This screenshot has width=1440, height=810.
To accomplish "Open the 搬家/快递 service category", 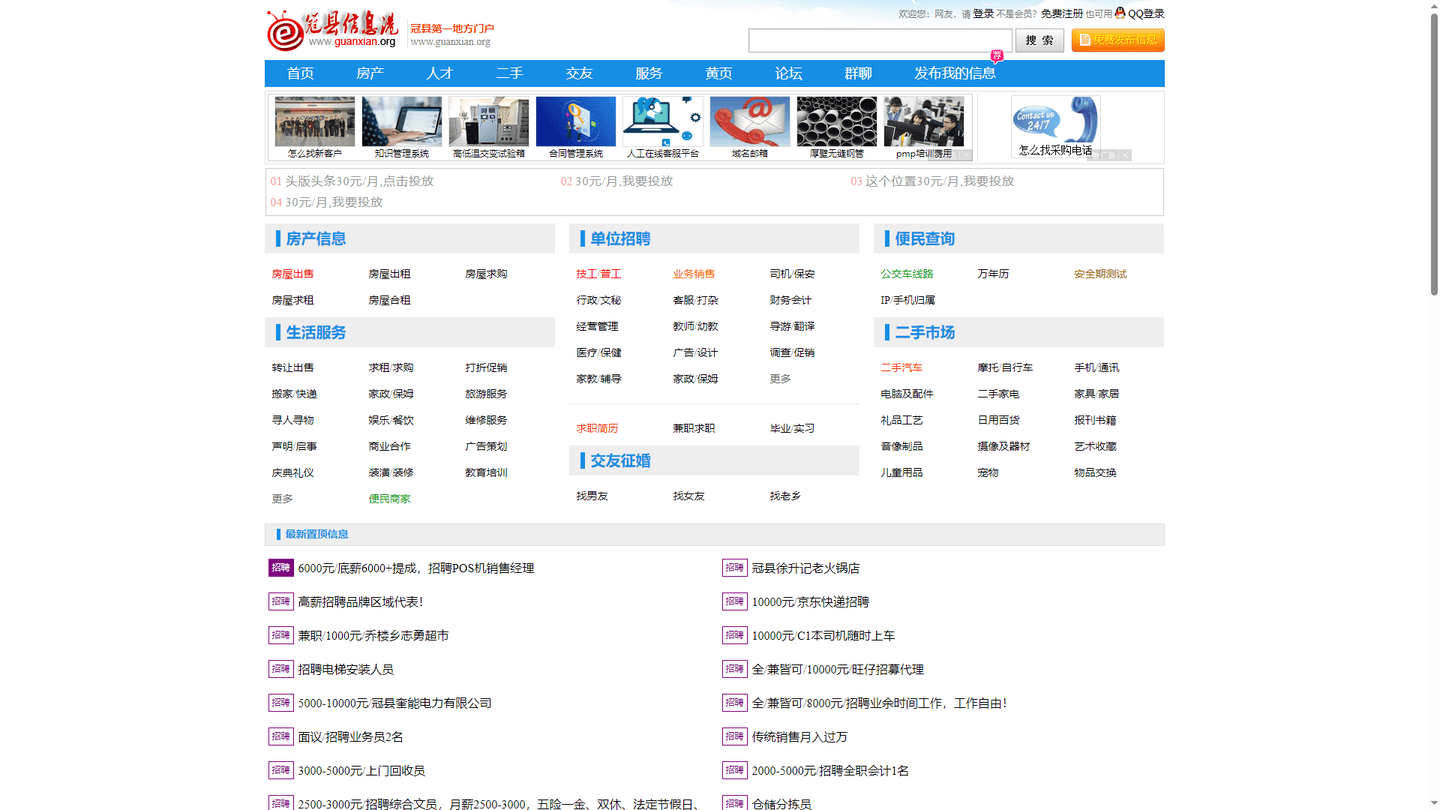I will click(294, 394).
